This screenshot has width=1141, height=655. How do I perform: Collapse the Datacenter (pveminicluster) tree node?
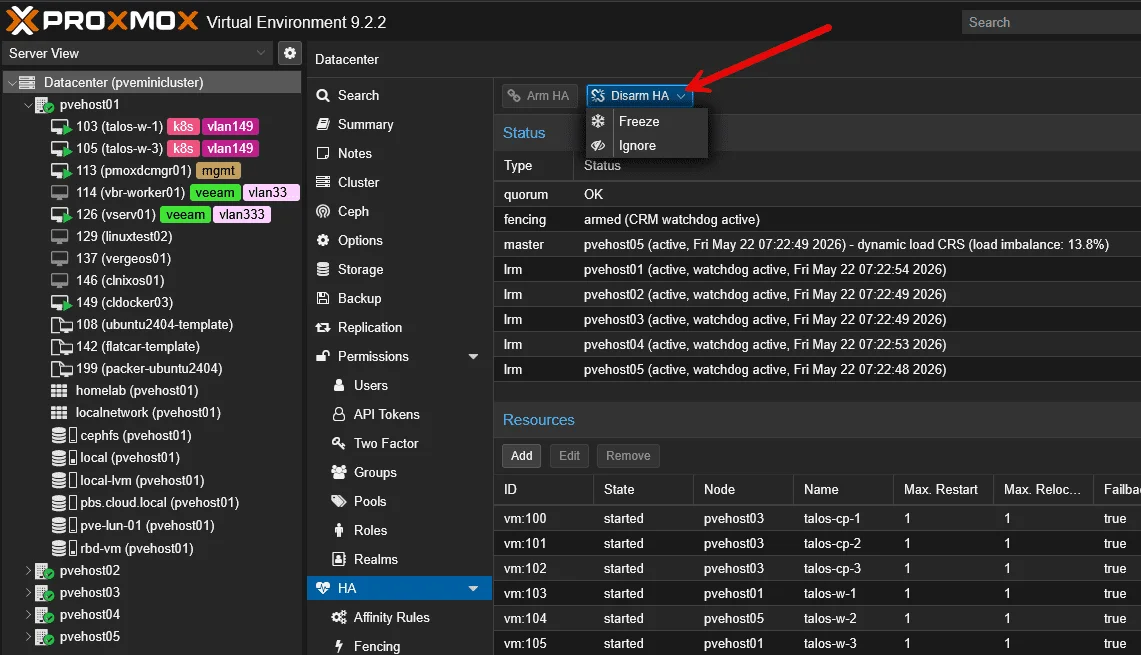[x=12, y=83]
